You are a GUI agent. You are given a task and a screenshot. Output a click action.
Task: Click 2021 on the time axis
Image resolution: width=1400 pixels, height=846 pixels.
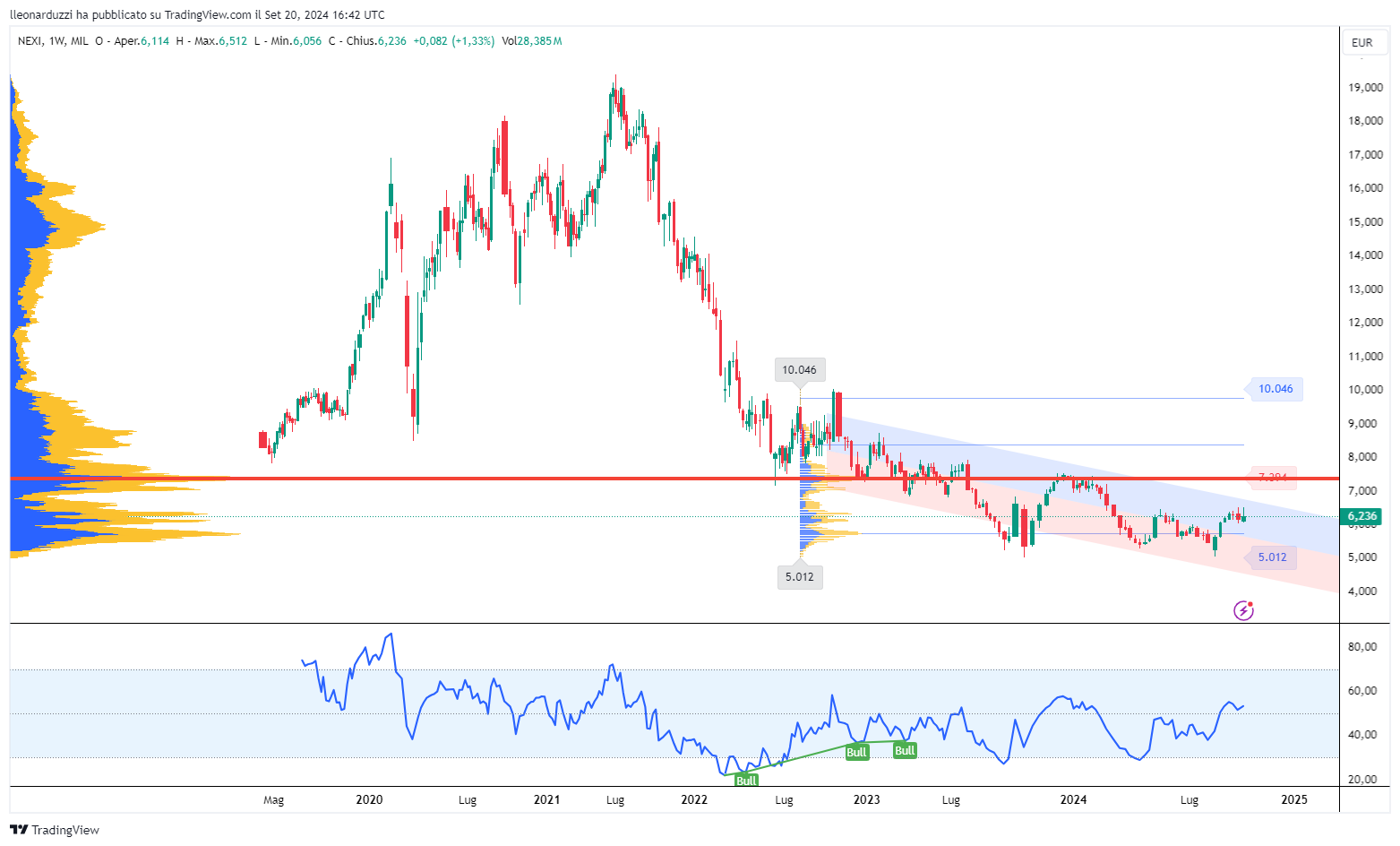pyautogui.click(x=546, y=799)
